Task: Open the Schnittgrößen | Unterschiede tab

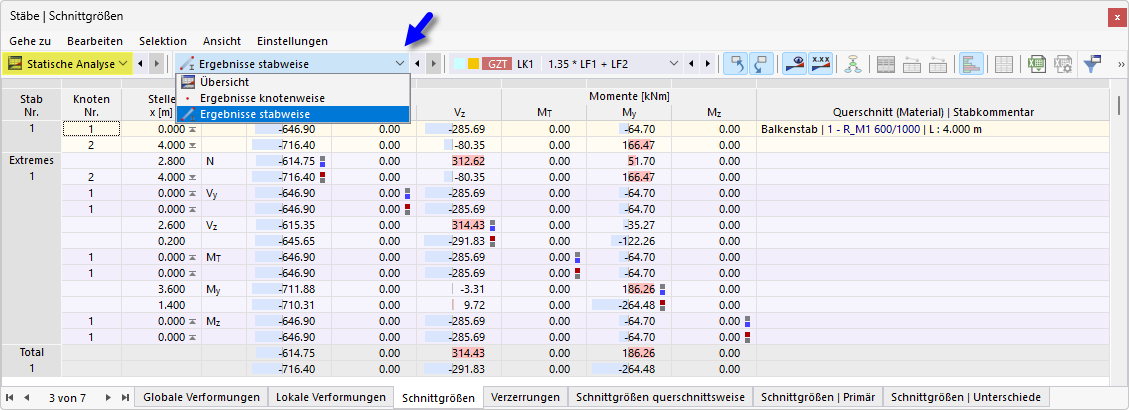Action: [x=967, y=397]
